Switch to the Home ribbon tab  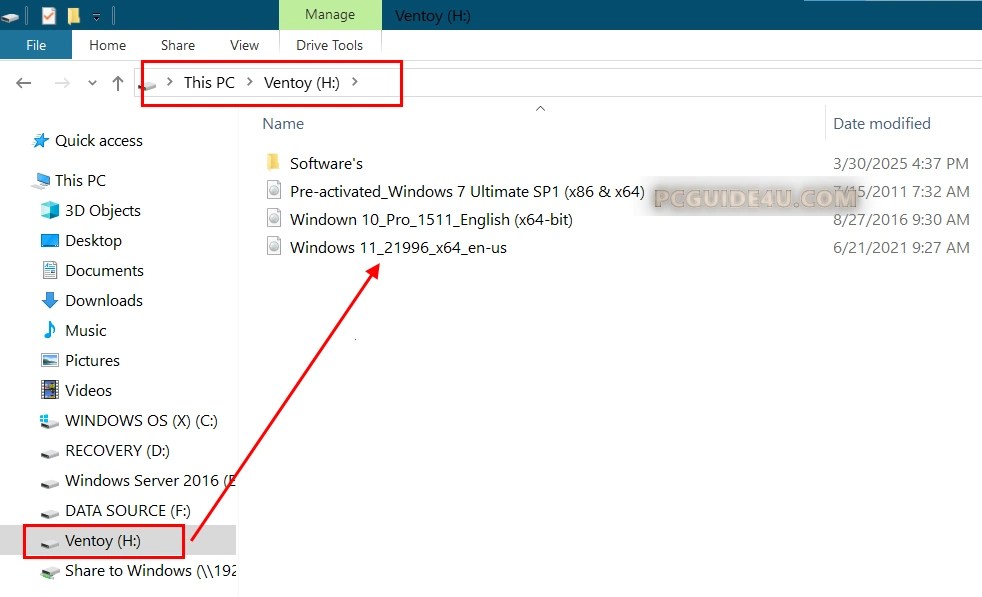tap(107, 45)
